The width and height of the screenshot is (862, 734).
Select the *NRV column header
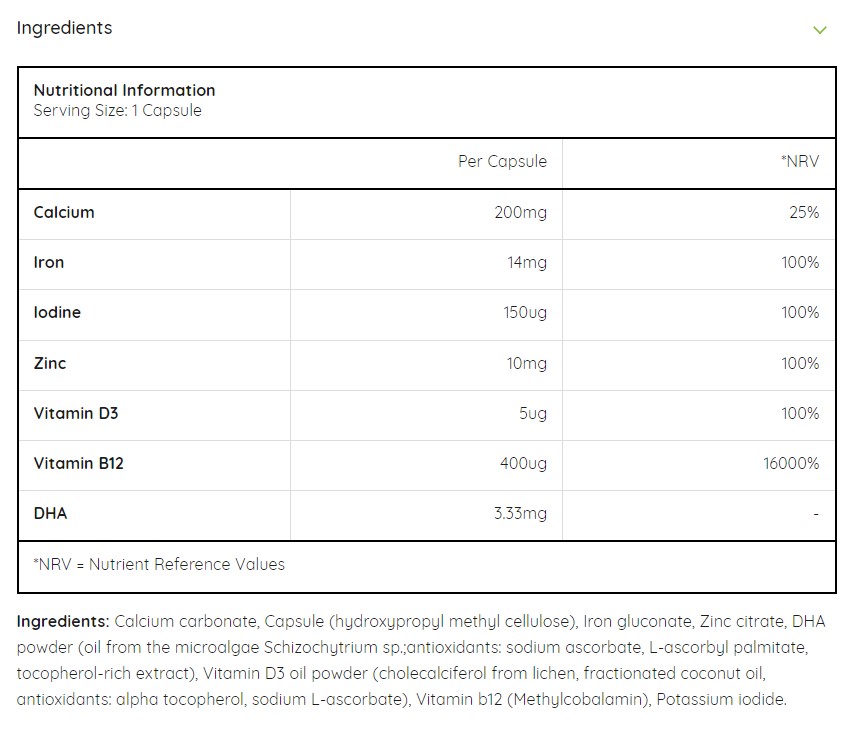[800, 161]
